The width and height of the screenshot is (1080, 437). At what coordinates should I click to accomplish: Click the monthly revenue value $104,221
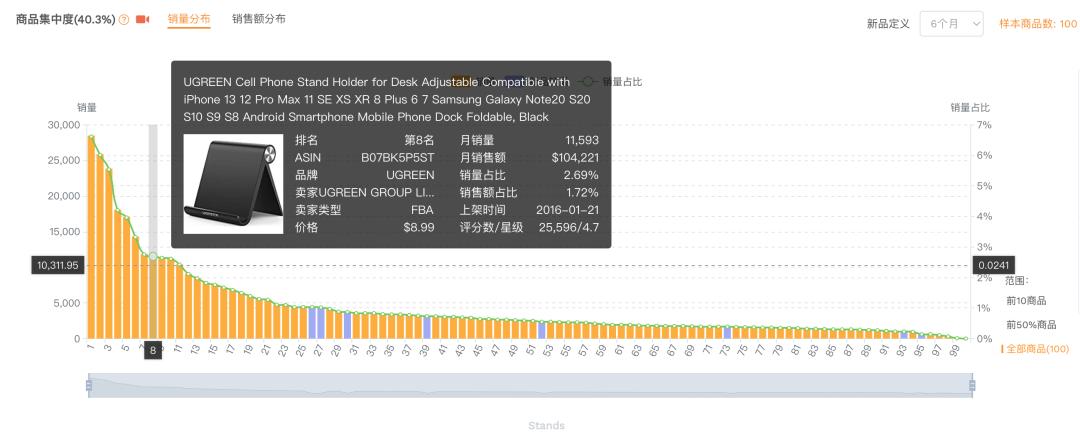click(x=575, y=158)
